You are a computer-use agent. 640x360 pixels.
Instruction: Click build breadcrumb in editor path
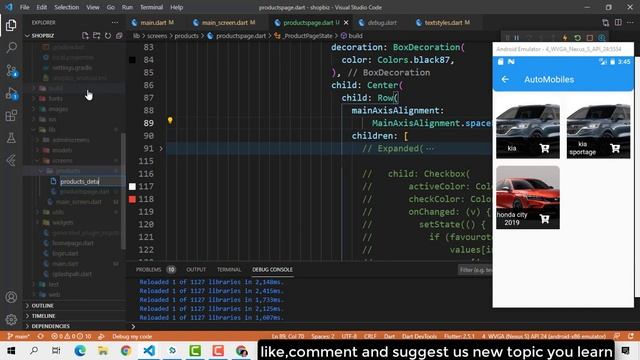356,36
